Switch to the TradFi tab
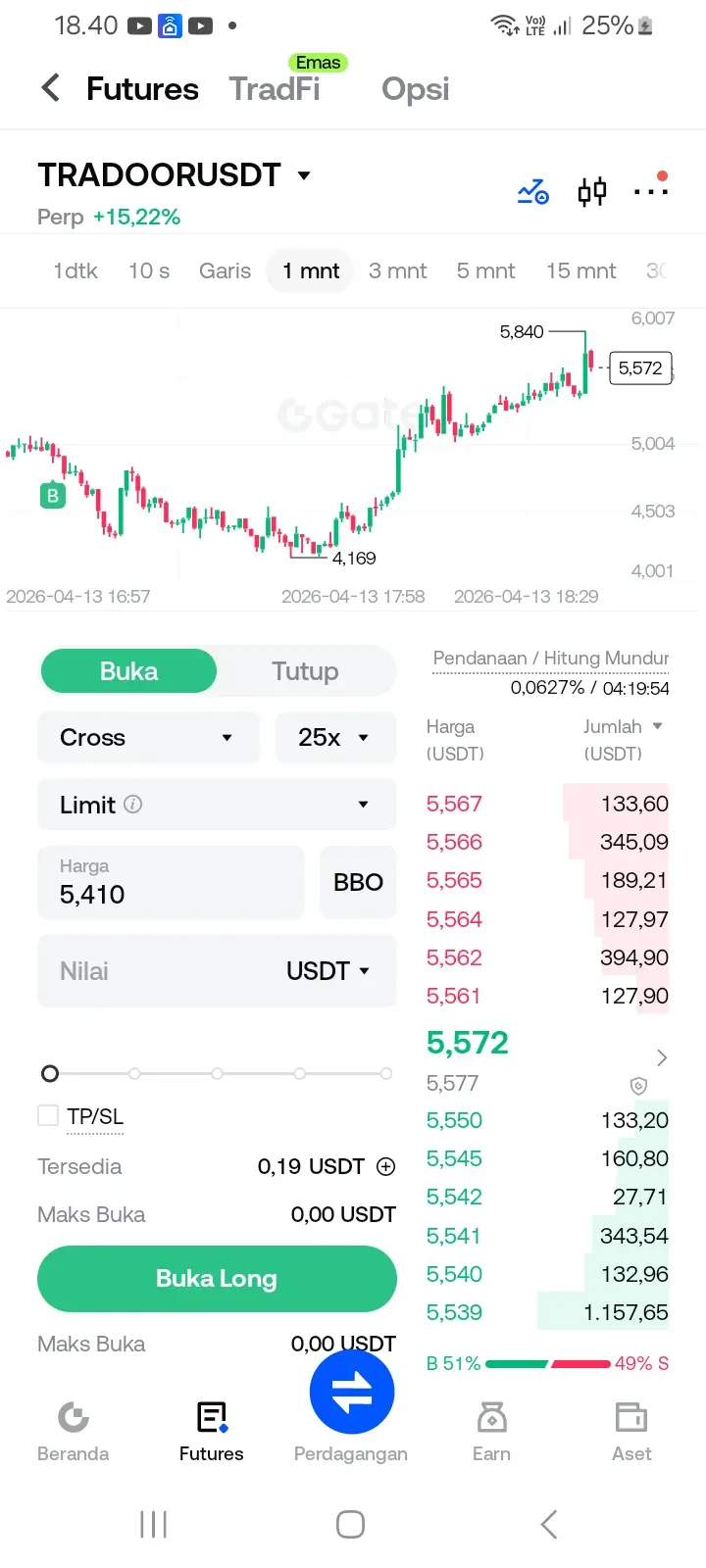 click(275, 89)
